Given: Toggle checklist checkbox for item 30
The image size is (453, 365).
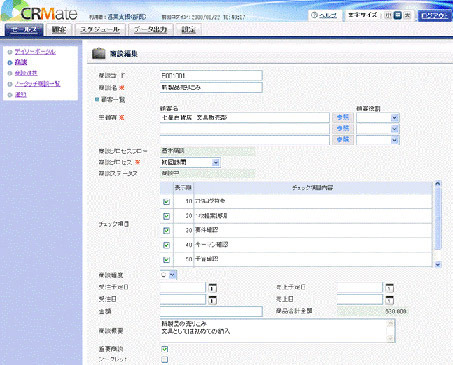Looking at the screenshot, I should tap(166, 231).
